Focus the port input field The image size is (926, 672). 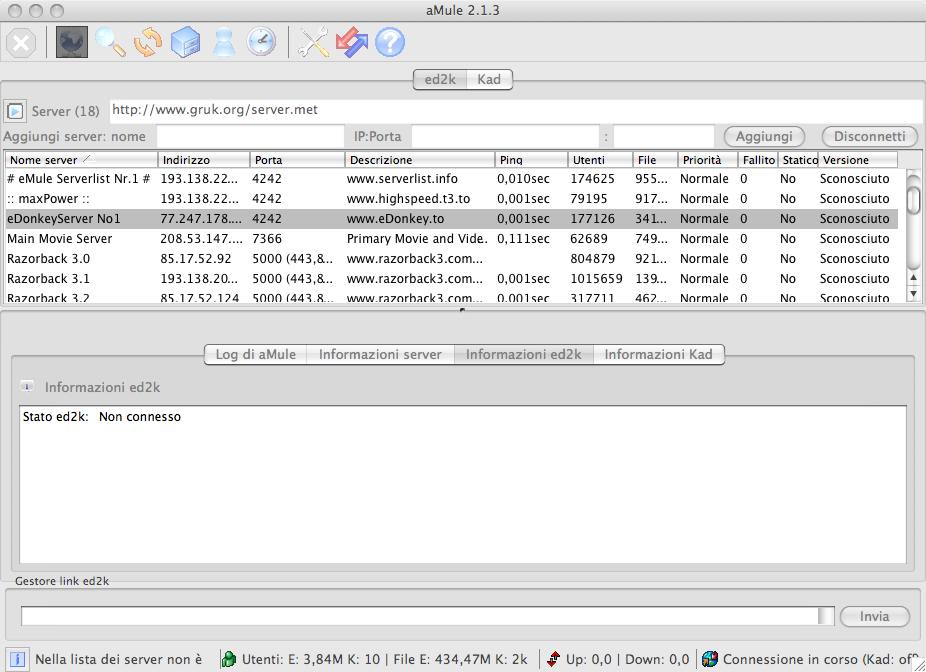tap(664, 136)
